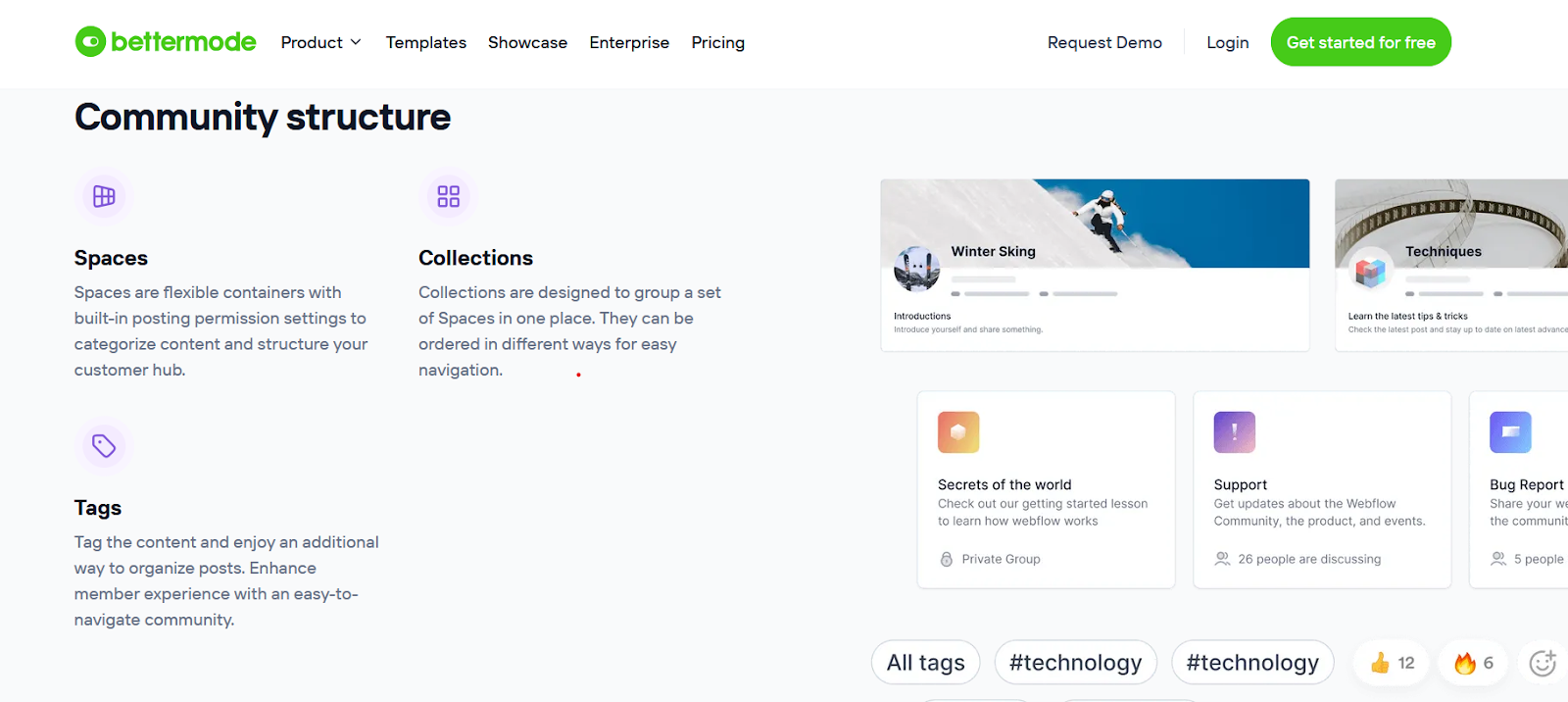Open the Enterprise menu item
Screen dimensions: 1568x702
click(629, 42)
